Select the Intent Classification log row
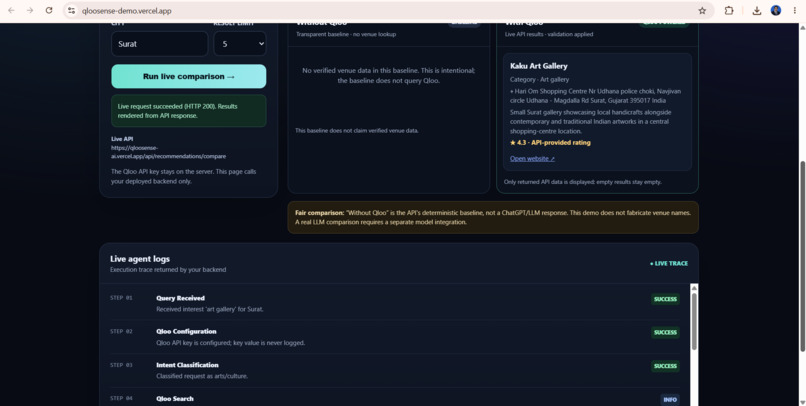806x406 pixels. coord(394,370)
